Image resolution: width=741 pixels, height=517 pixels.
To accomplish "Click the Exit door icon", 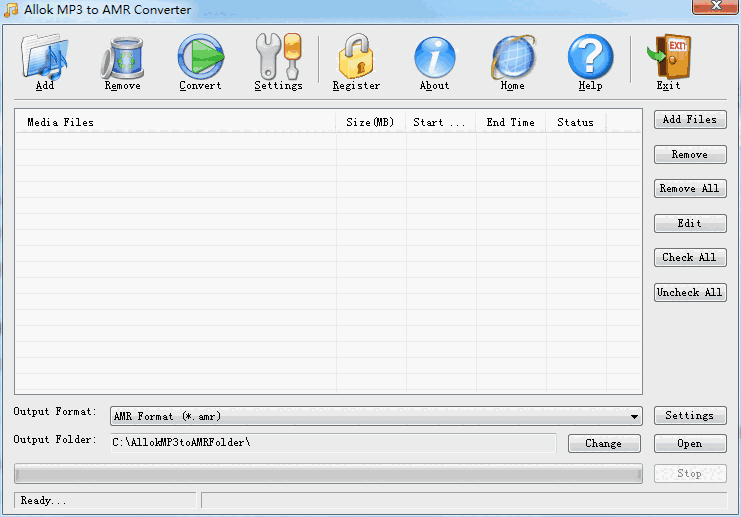I will [669, 56].
